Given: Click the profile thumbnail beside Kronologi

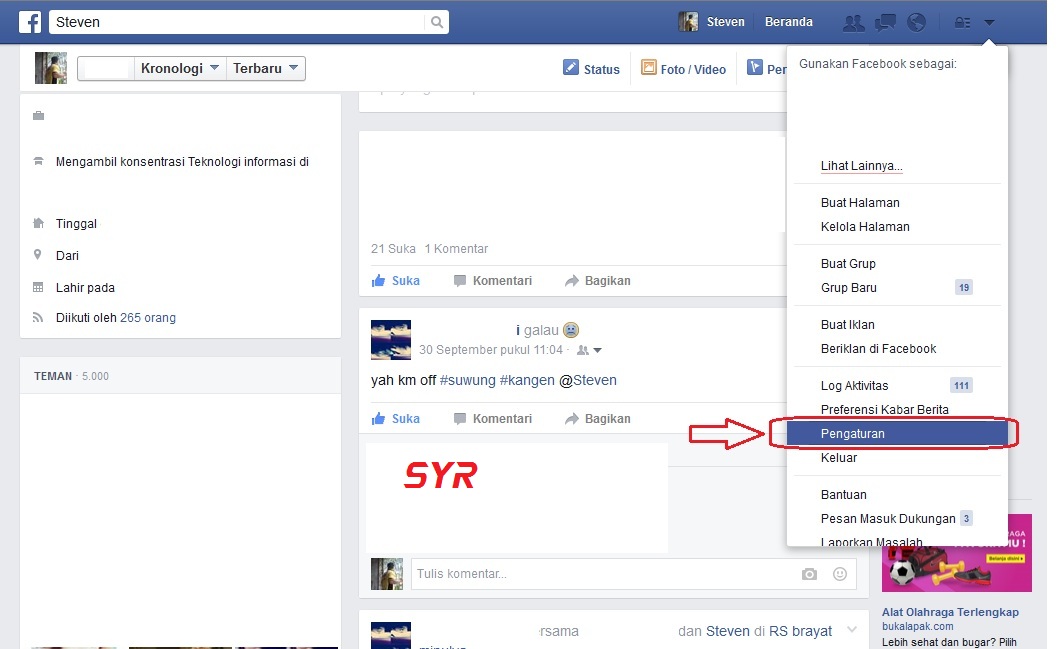Looking at the screenshot, I should tap(51, 68).
